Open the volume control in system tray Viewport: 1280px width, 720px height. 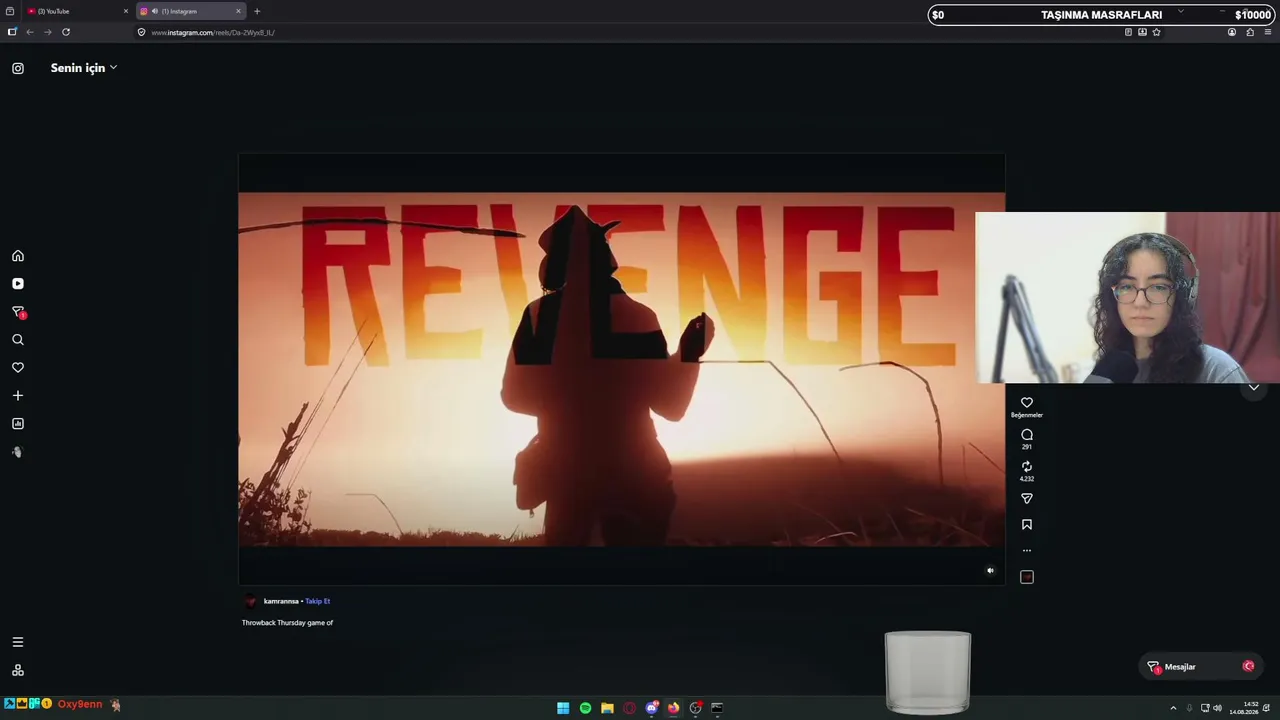1217,708
